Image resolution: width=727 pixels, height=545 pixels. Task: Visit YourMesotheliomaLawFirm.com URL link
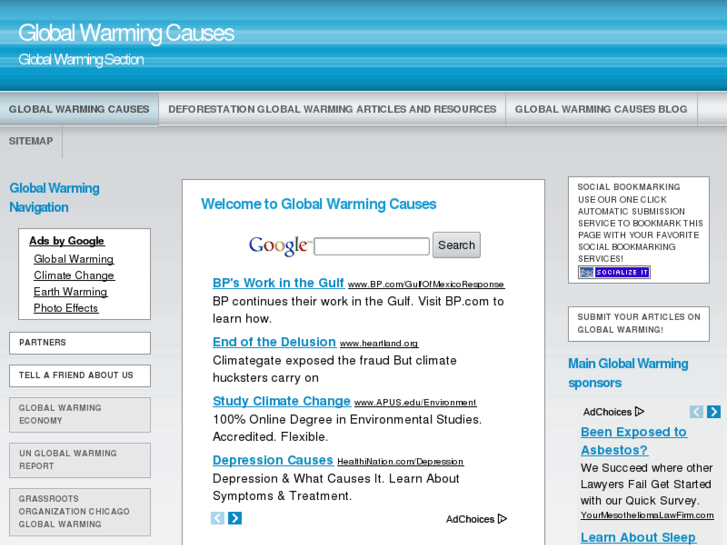pyautogui.click(x=647, y=515)
